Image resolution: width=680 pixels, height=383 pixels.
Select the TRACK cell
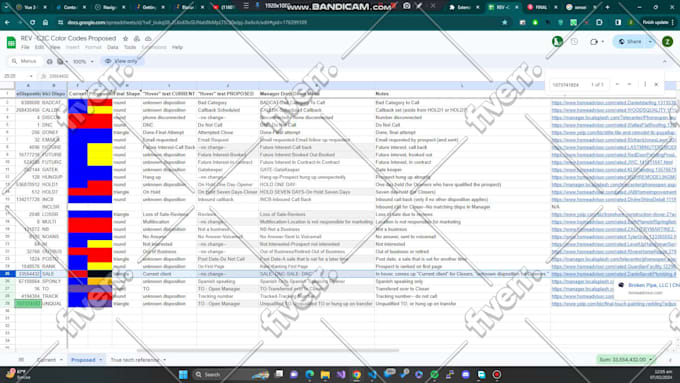[x=54, y=296]
